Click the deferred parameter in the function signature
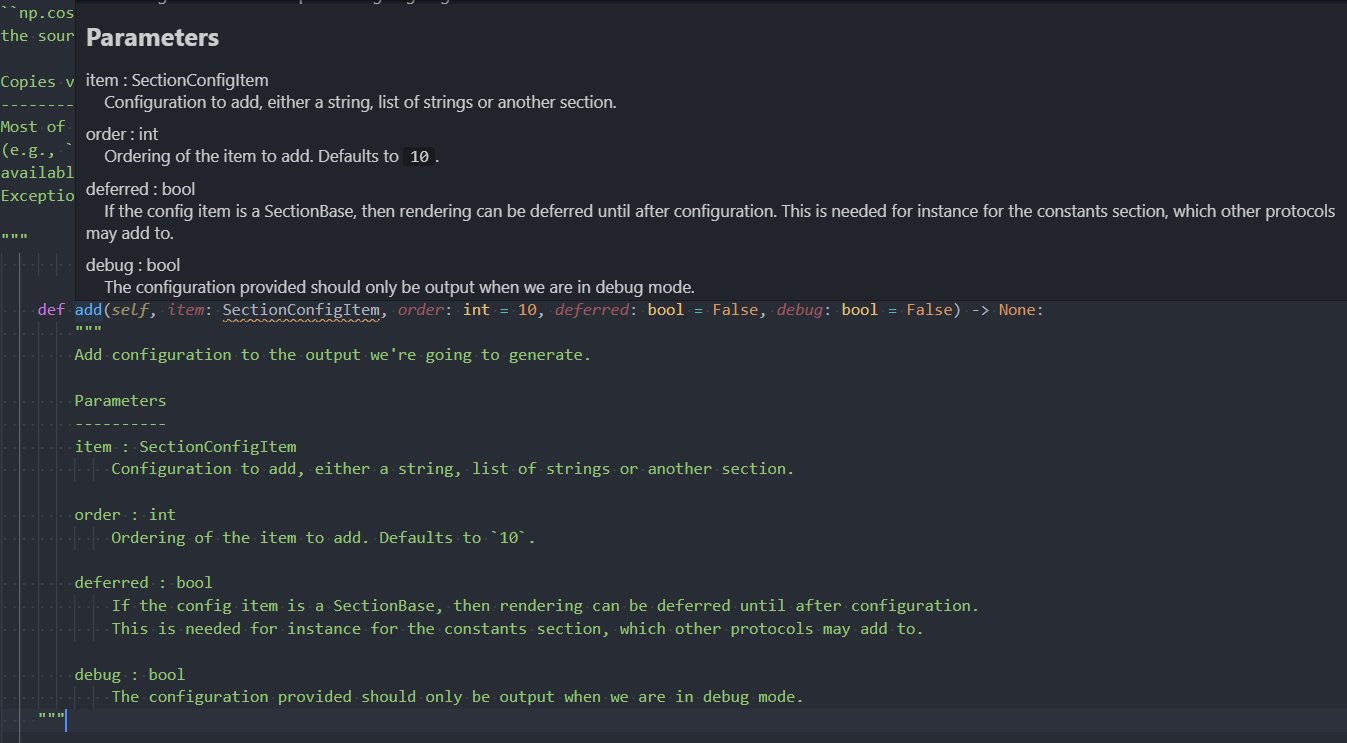Image resolution: width=1347 pixels, height=743 pixels. pos(592,309)
